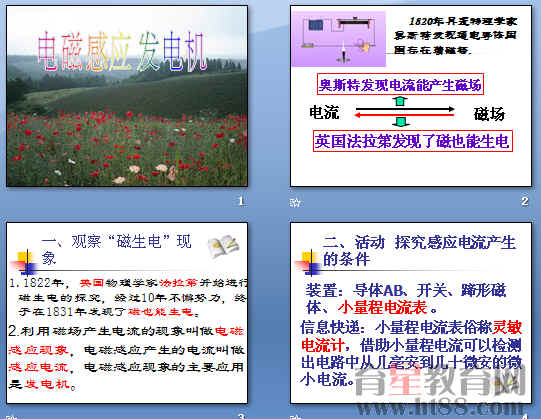Viewport: 541px width, 419px height.
Task: Click the yellow-blue square decoration on slide 3
Action: pos(26,263)
